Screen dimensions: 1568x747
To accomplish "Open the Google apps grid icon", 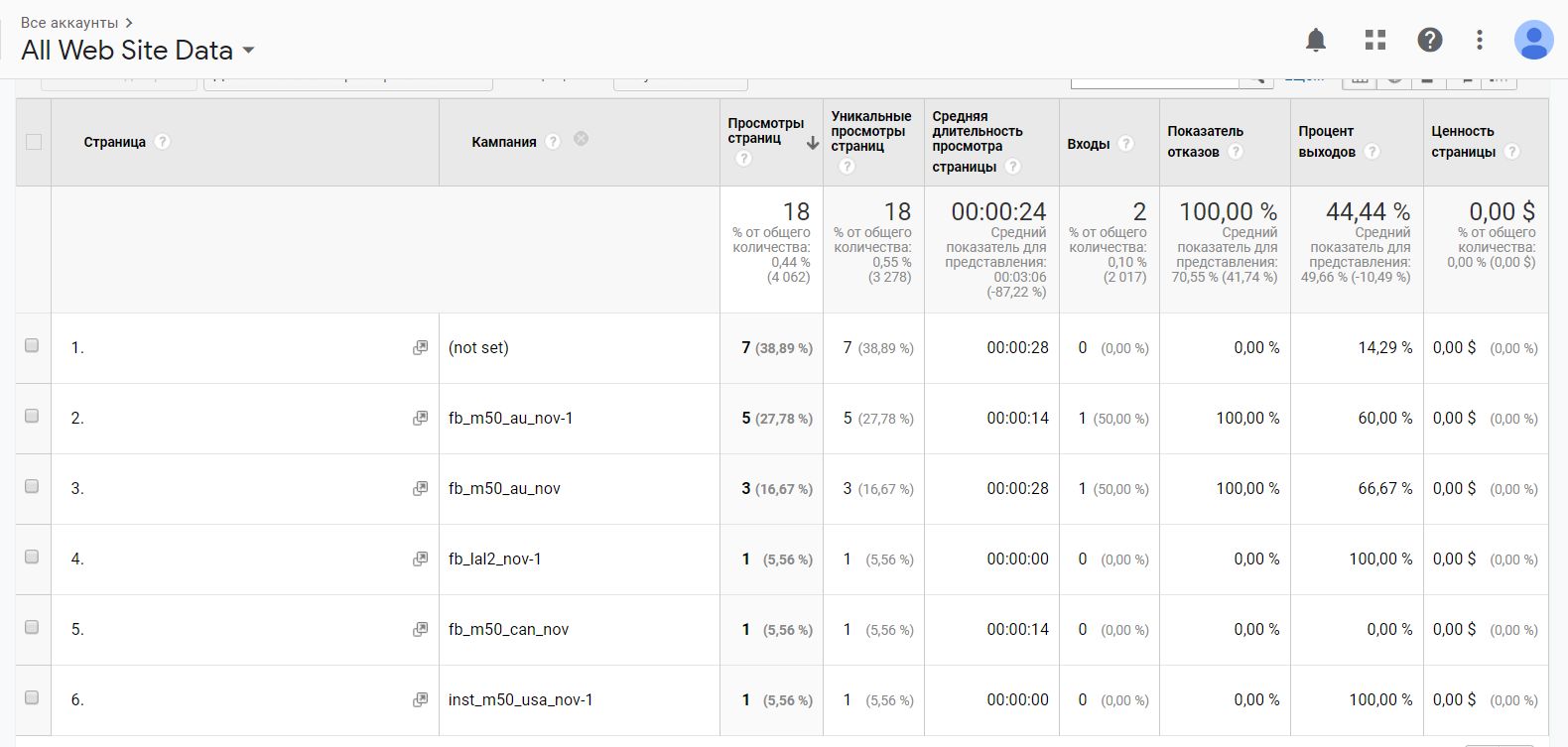I will (1375, 40).
